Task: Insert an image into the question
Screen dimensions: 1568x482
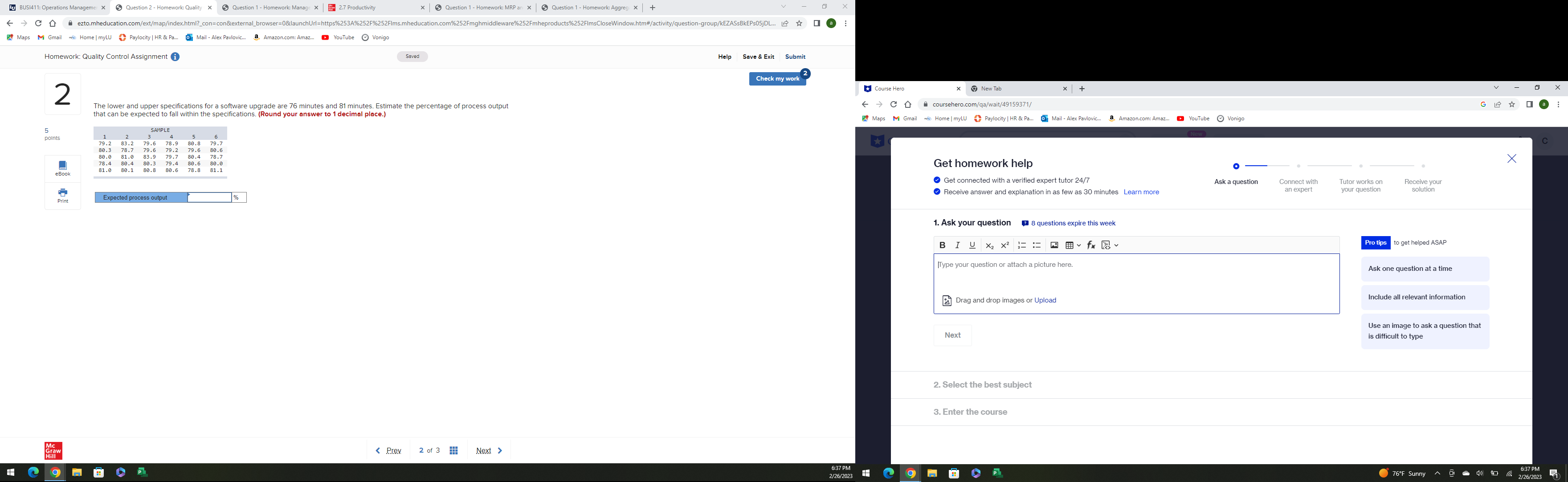Action: (1053, 245)
